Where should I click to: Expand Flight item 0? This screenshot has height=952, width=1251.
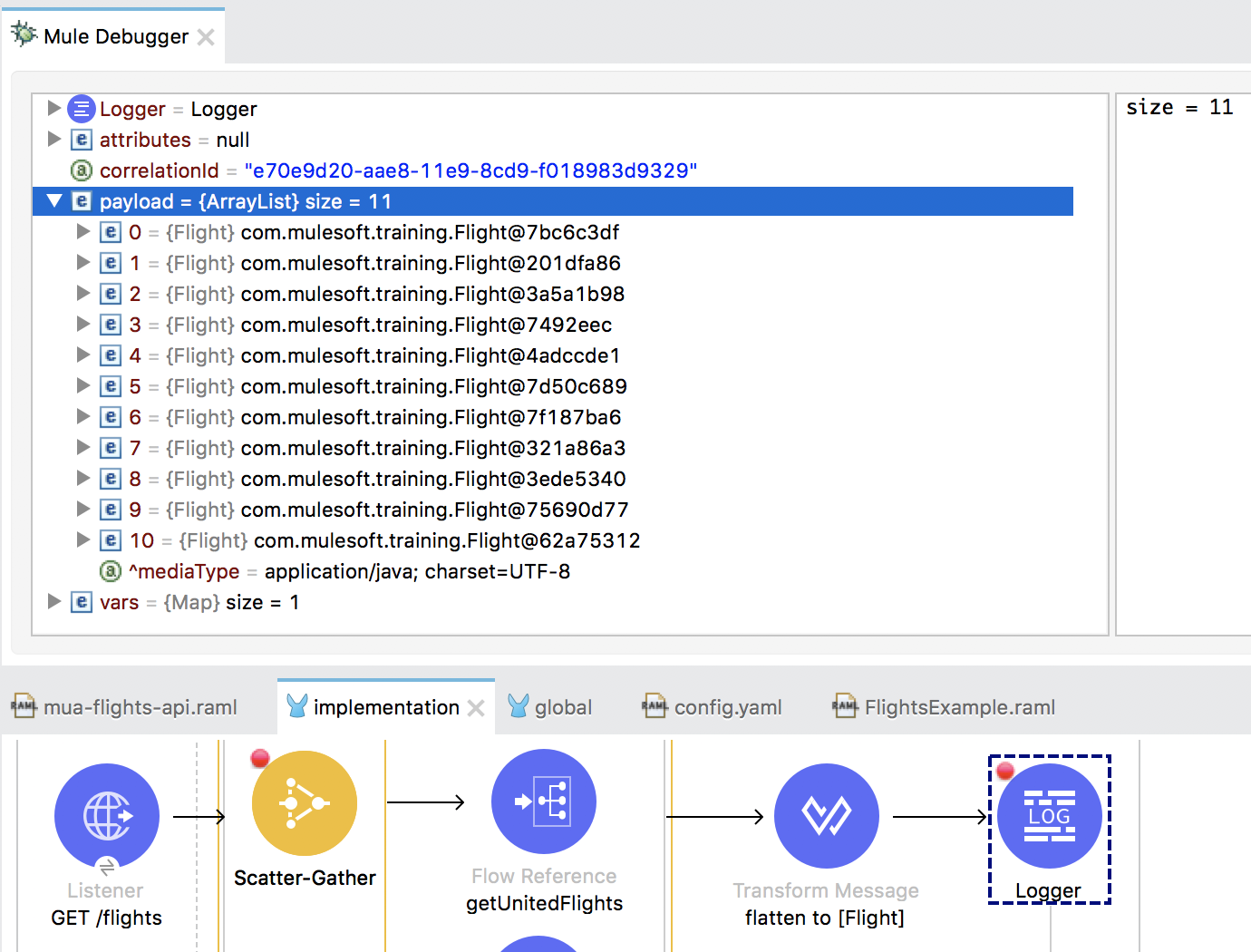click(x=82, y=231)
